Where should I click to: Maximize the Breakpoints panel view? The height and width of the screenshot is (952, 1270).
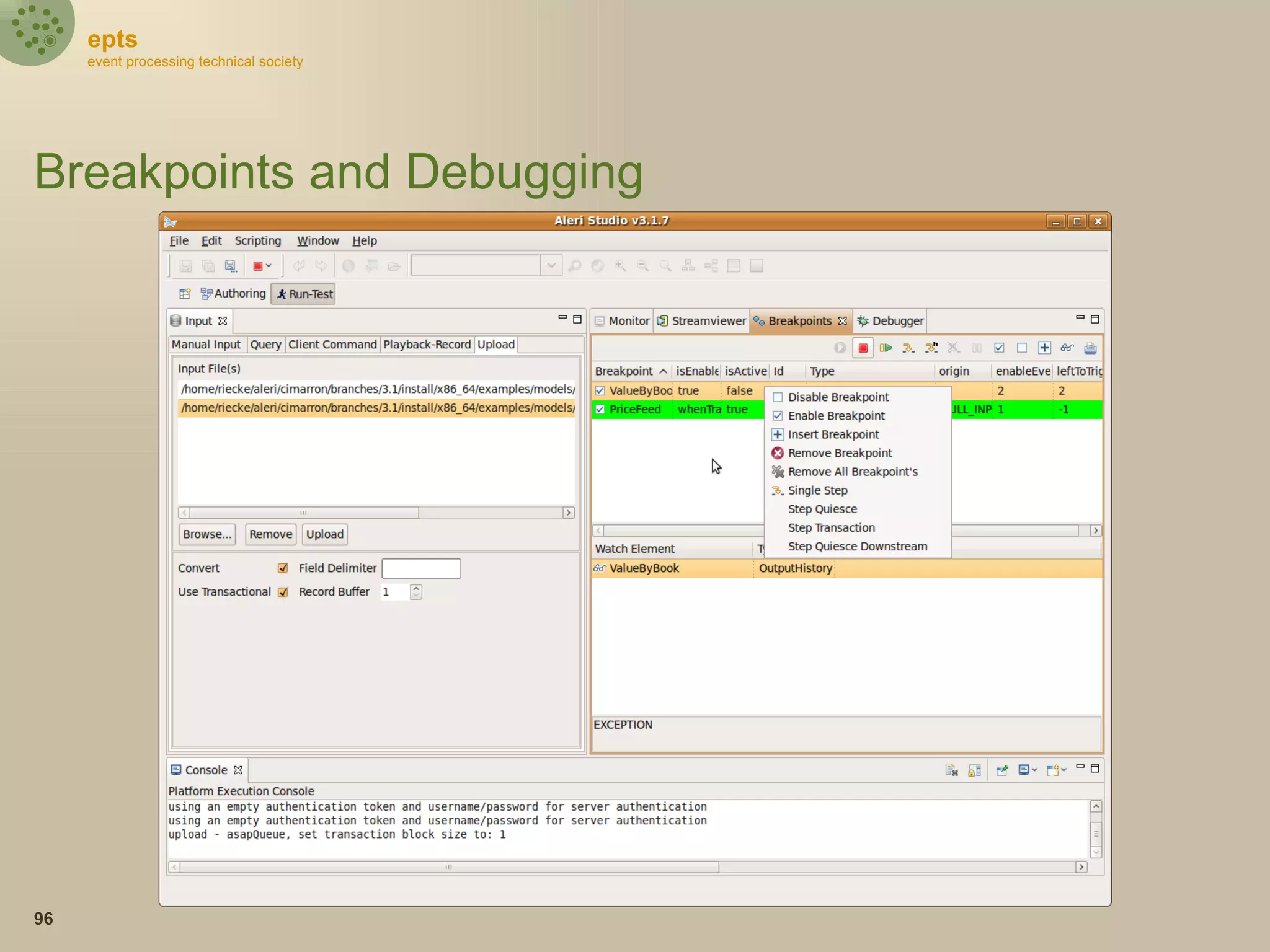[x=1095, y=319]
